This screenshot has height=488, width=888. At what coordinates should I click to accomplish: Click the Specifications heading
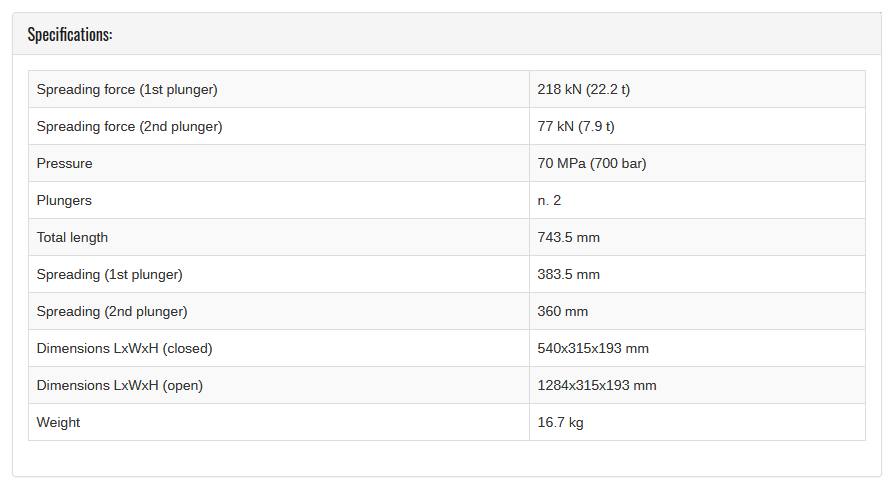click(70, 35)
